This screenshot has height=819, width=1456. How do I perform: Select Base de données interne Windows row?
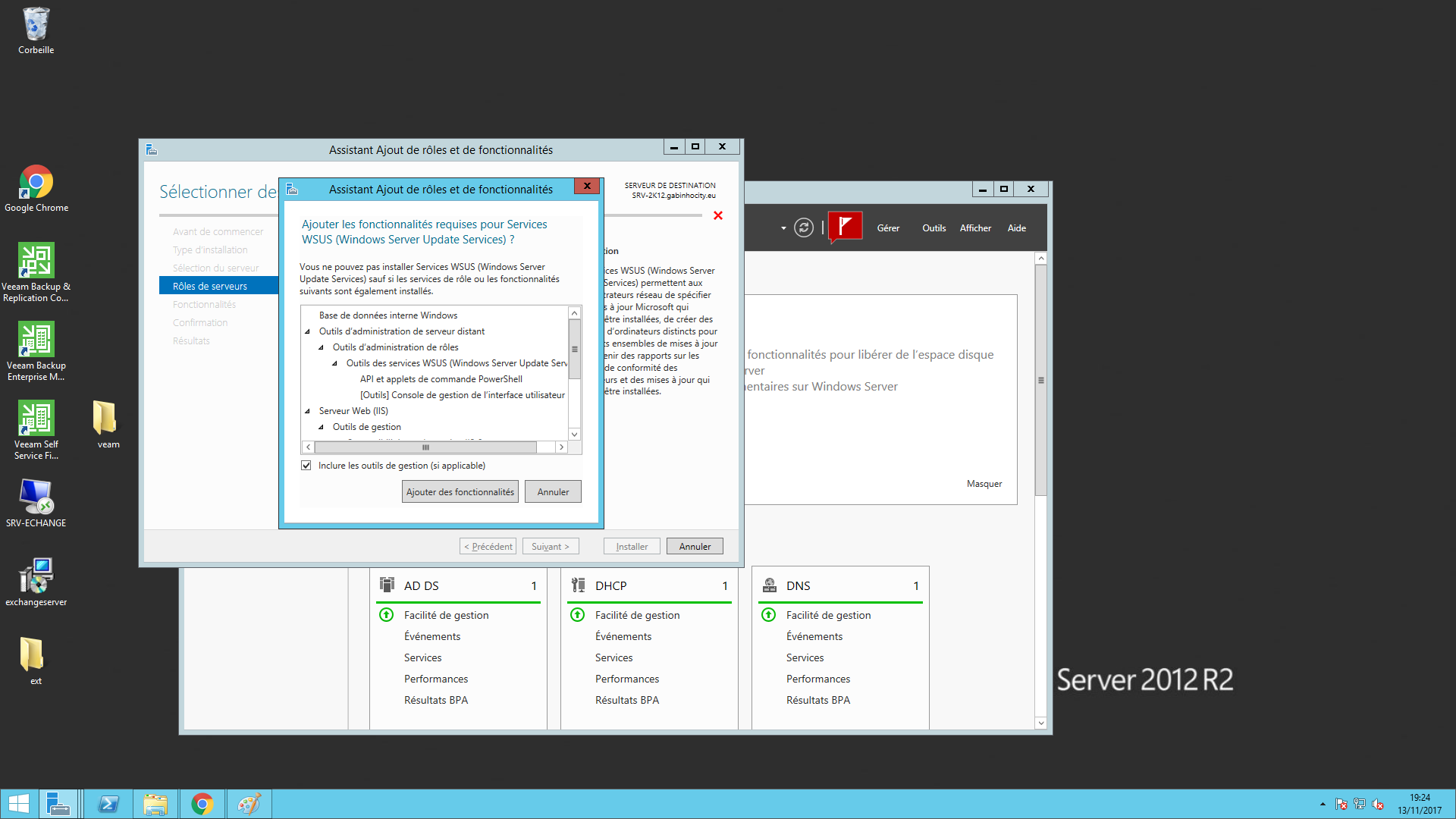(x=388, y=315)
